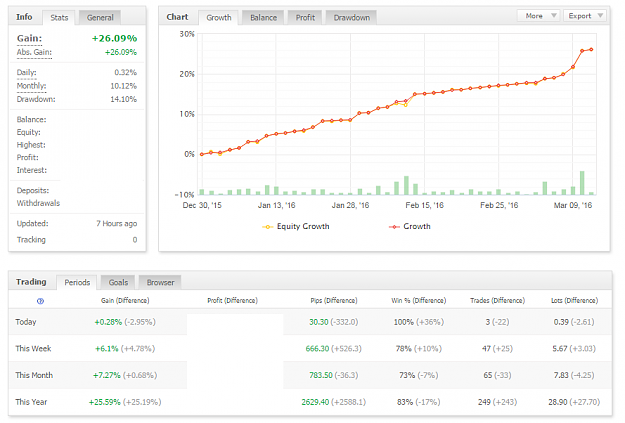Click the 0.32% daily value
The width and height of the screenshot is (625, 423).
[126, 73]
